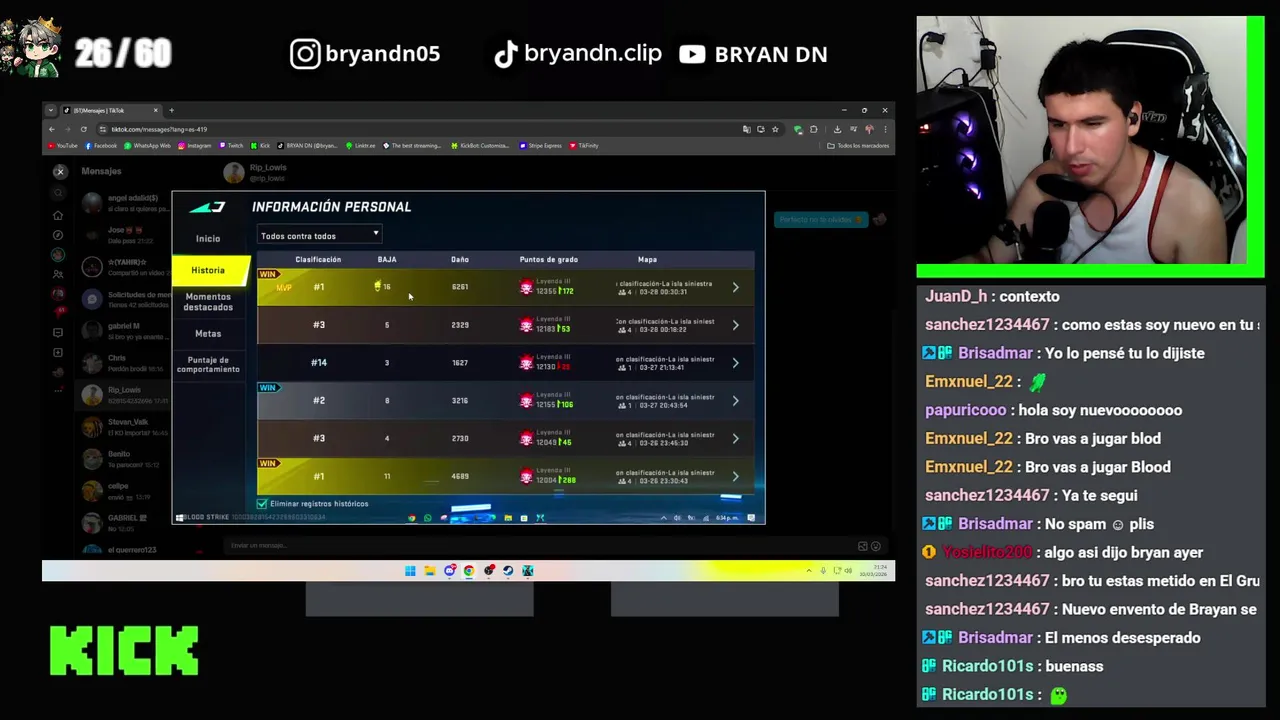
Task: Open Twitch bookmark
Action: click(231, 146)
